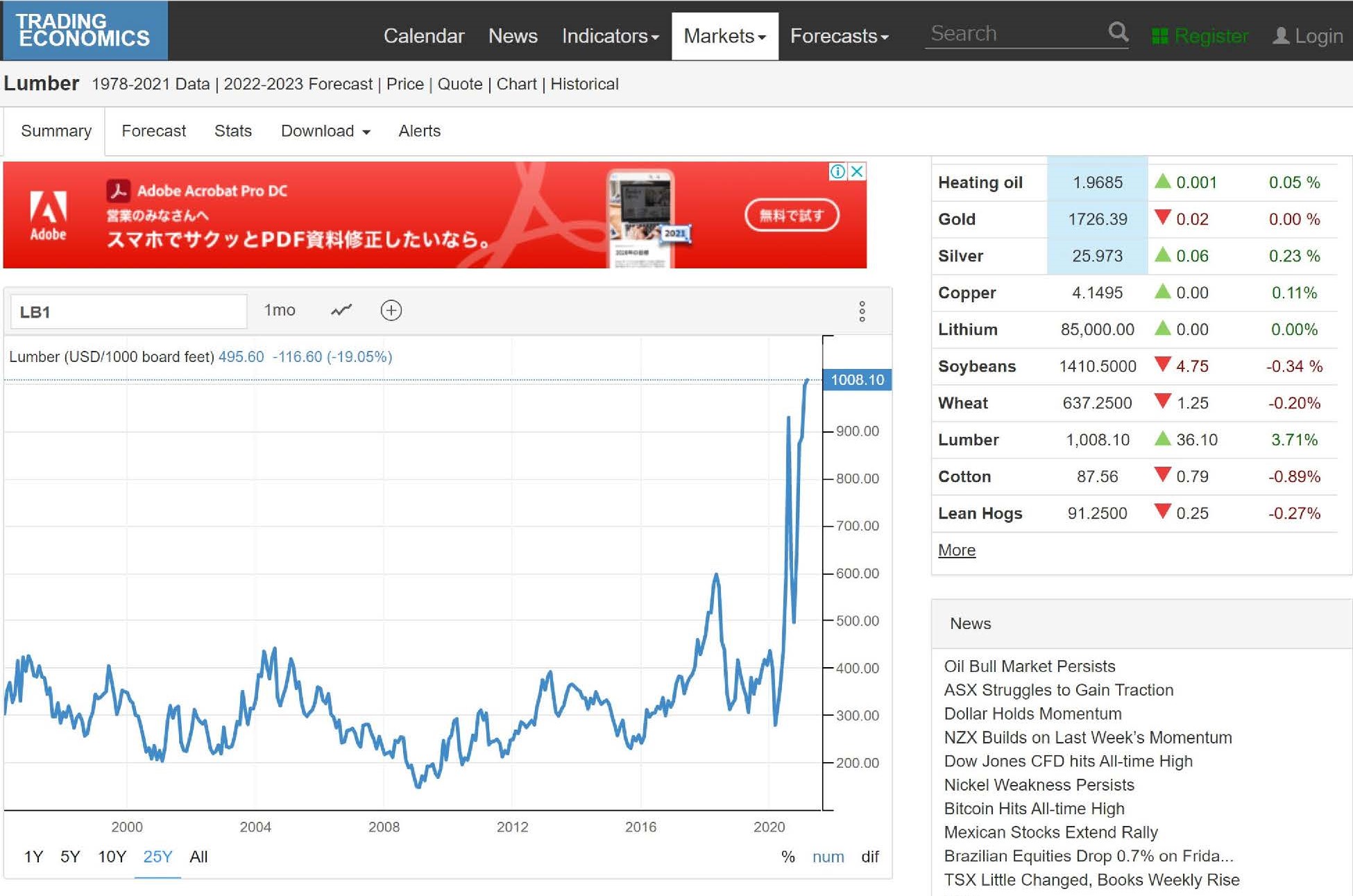Click the ad info icon
Screen dimensions: 1353x896
pyautogui.click(x=837, y=171)
